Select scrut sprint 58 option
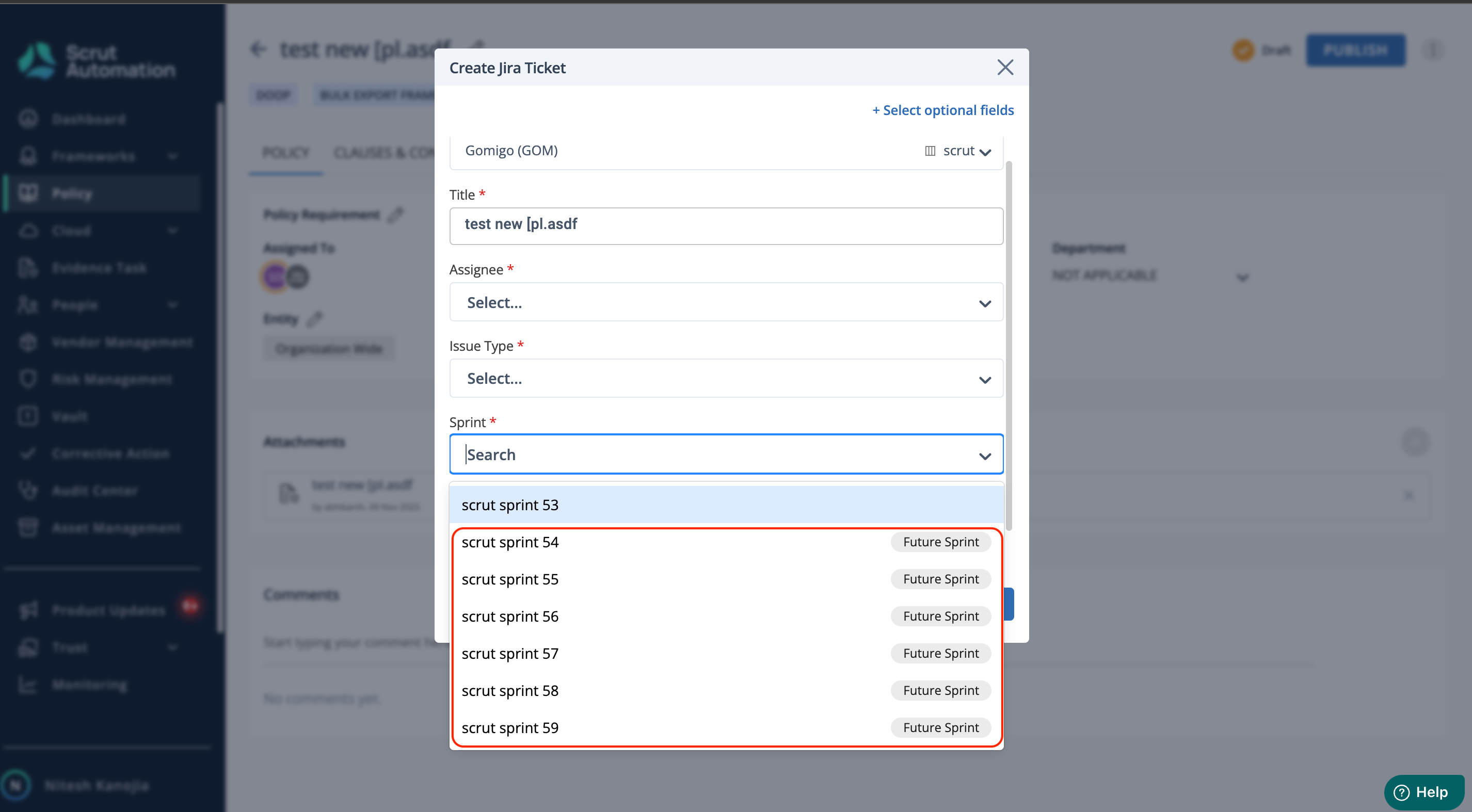This screenshot has height=812, width=1472. [726, 690]
